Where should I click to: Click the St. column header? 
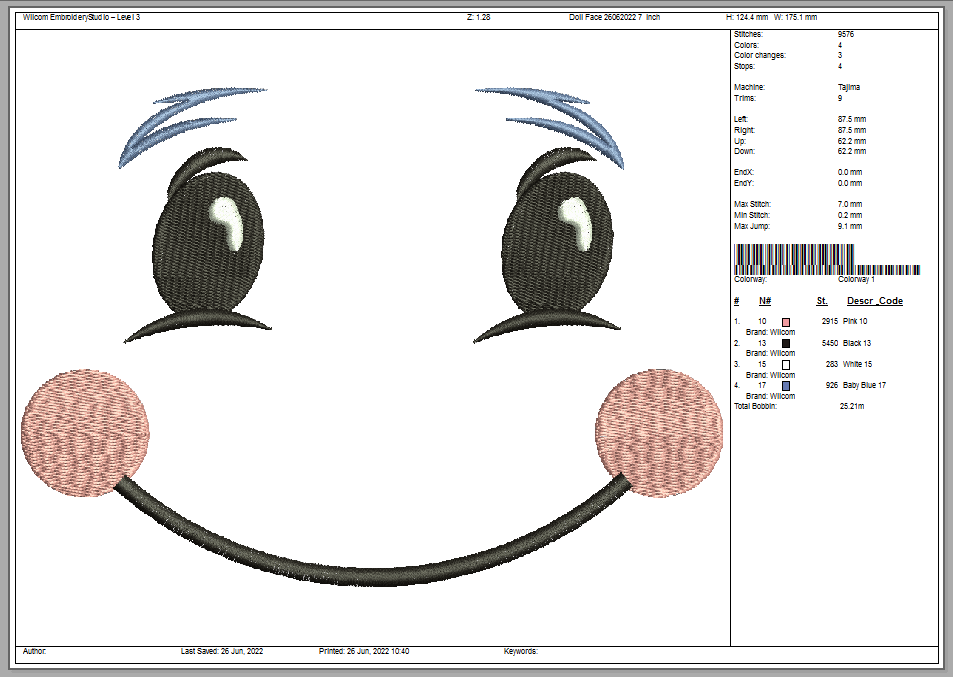[x=821, y=301]
